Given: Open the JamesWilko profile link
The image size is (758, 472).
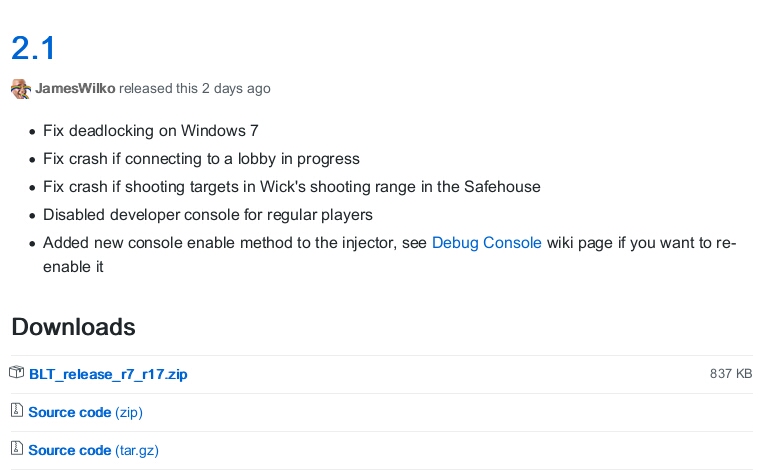Looking at the screenshot, I should point(75,89).
